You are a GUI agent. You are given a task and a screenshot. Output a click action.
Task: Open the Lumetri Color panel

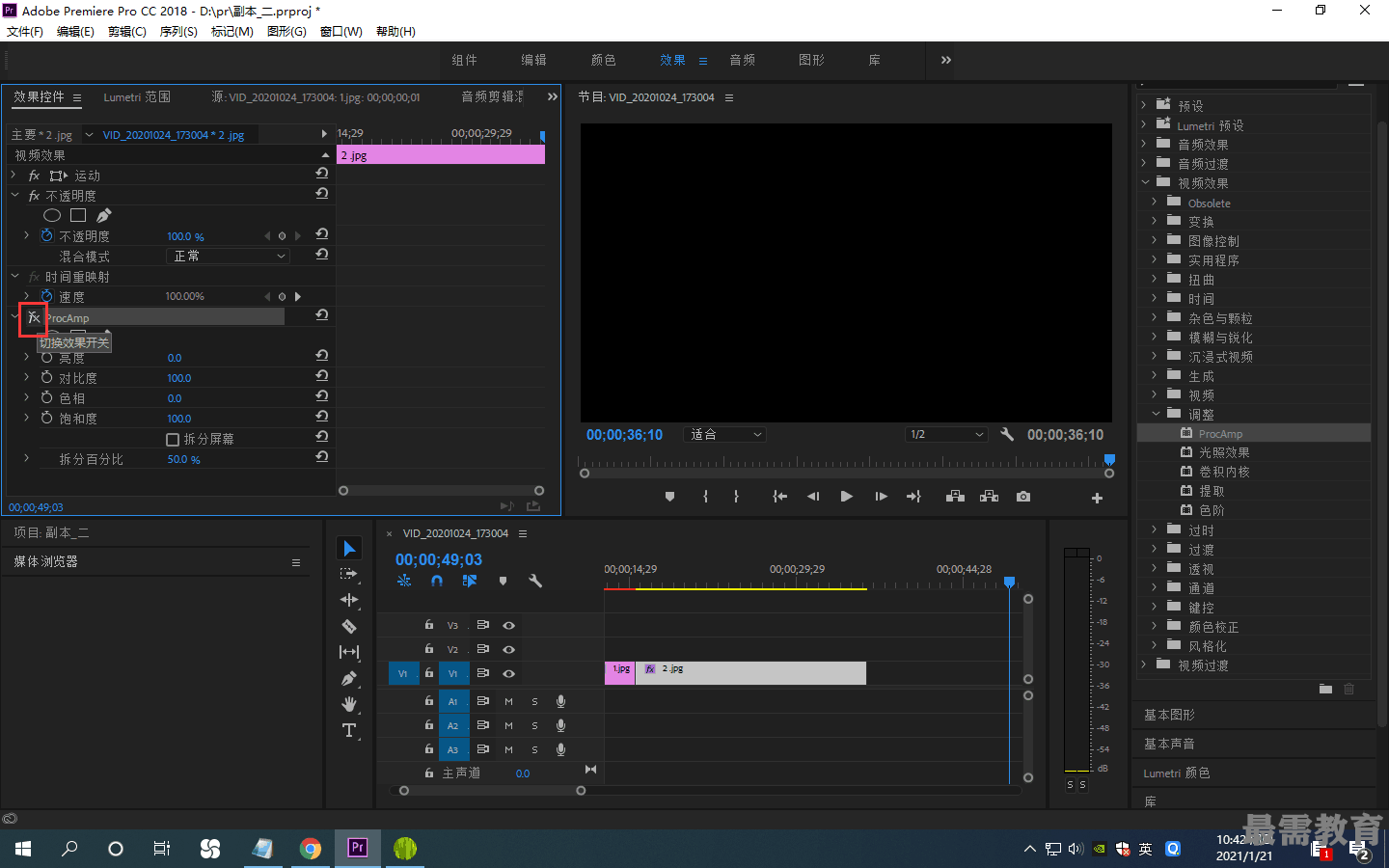1177,773
